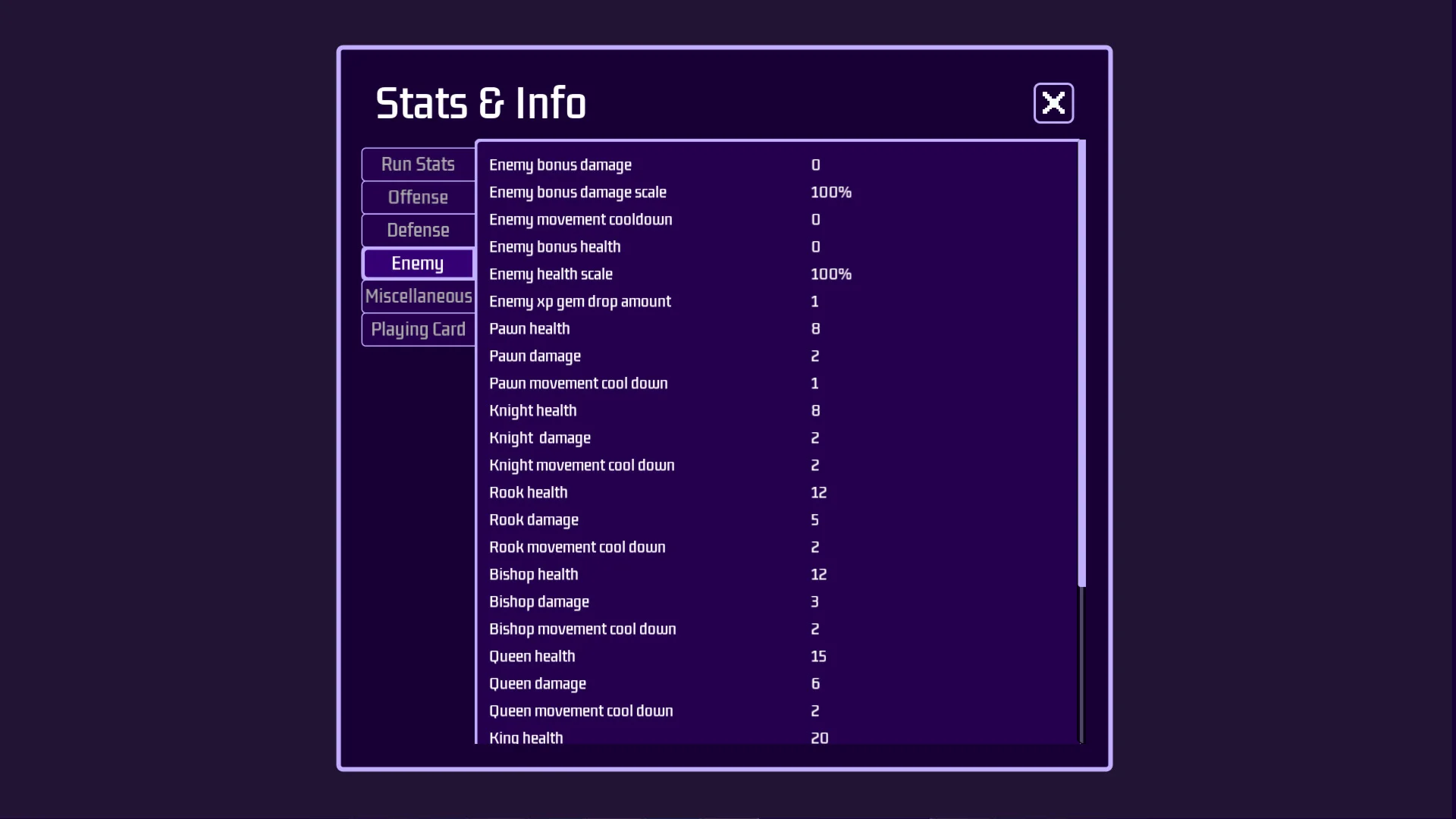Open the Run Stats tab
The height and width of the screenshot is (819, 1456).
tap(418, 165)
